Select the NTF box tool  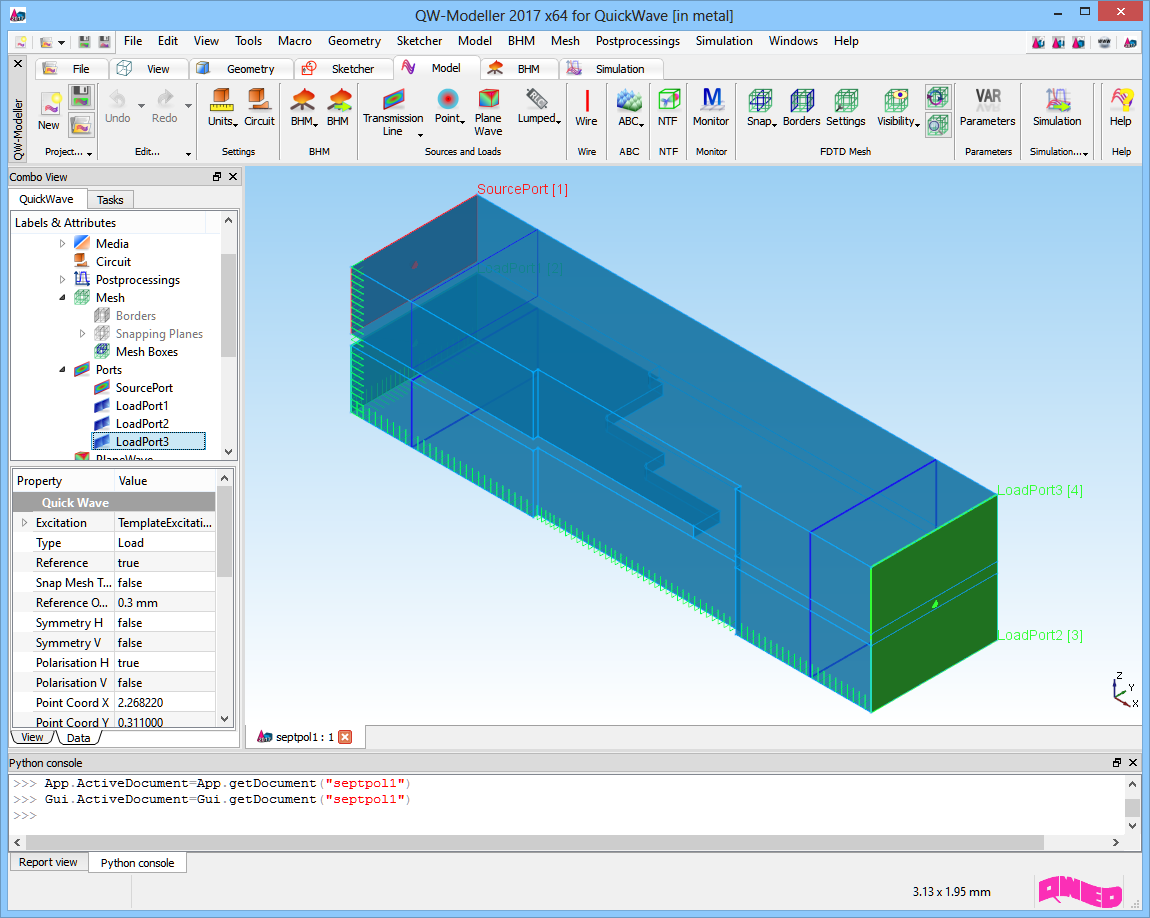(668, 100)
